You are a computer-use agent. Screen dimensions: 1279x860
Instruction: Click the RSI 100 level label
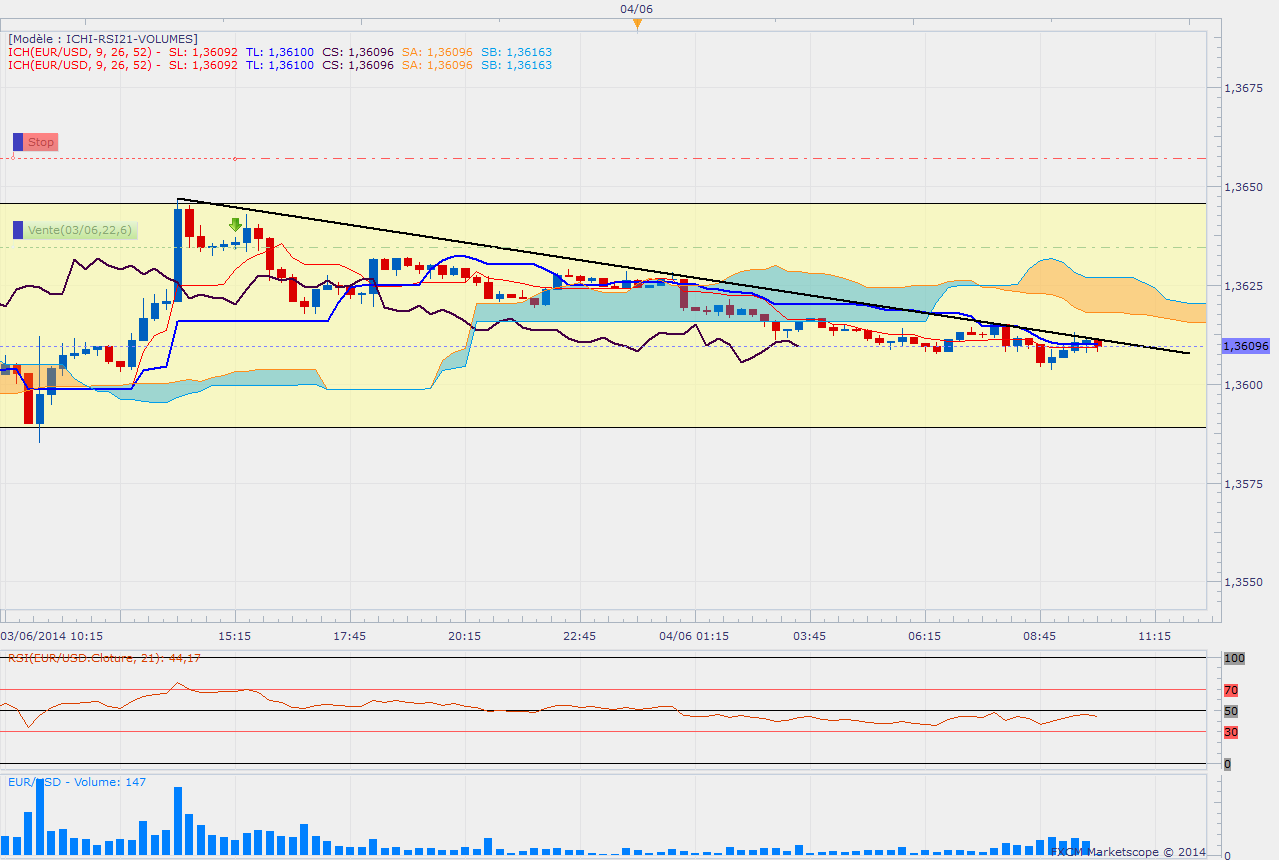[x=1233, y=658]
